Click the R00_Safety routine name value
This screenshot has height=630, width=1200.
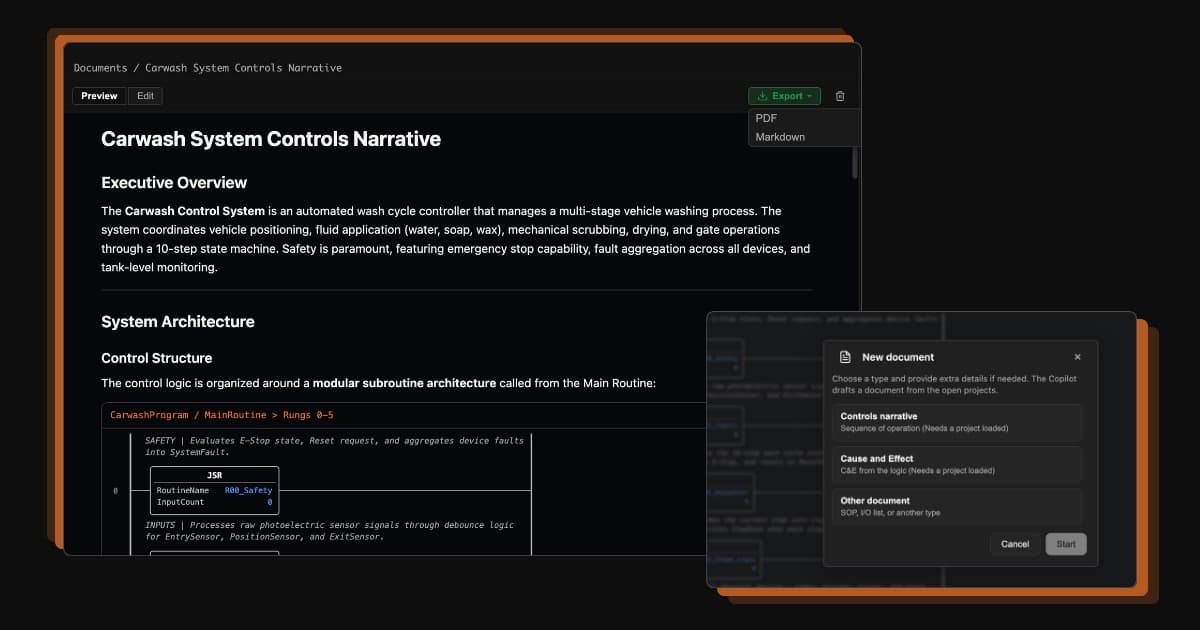coord(248,491)
